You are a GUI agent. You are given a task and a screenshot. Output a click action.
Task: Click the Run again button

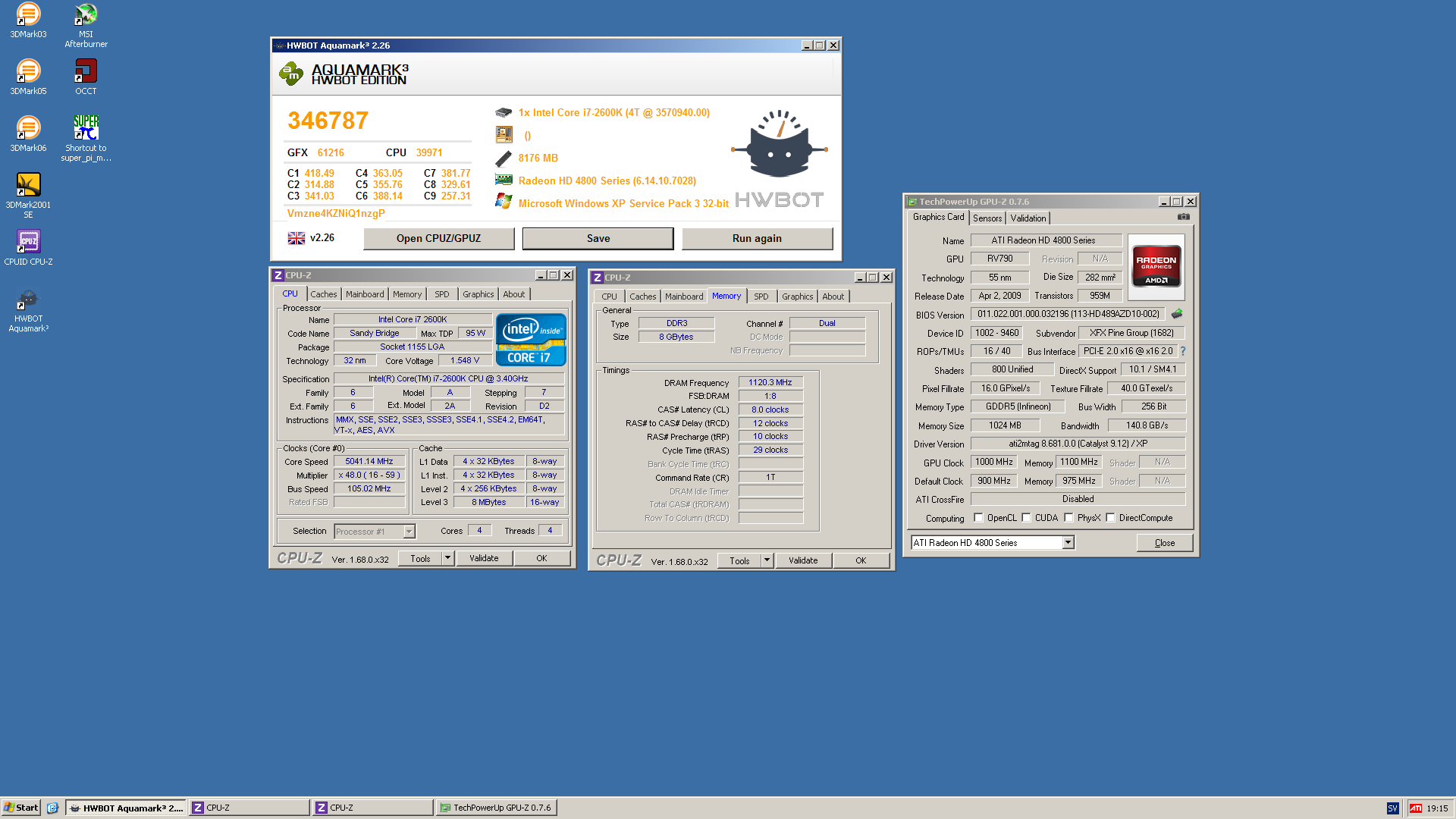pyautogui.click(x=757, y=238)
